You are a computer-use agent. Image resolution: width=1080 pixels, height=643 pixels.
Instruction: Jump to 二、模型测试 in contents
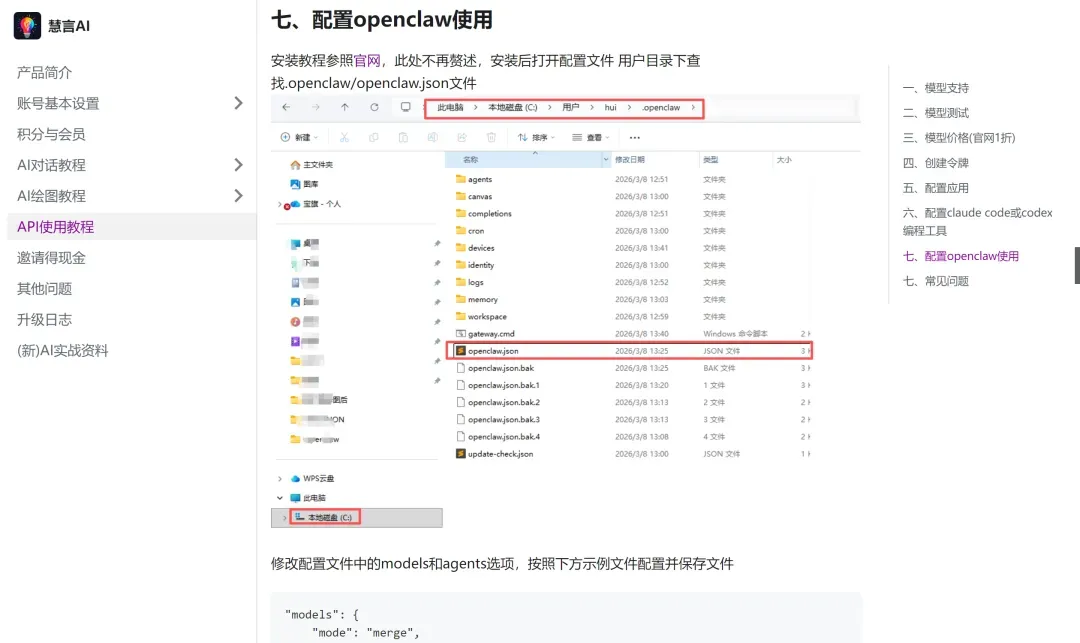click(x=935, y=113)
